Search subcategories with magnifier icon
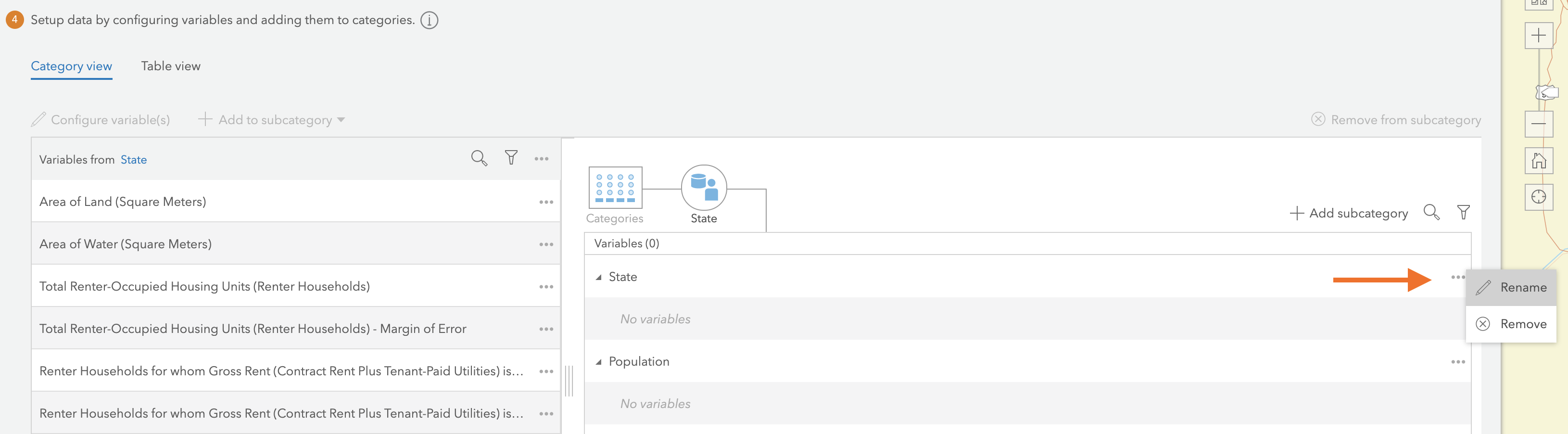The height and width of the screenshot is (434, 1568). (1431, 213)
